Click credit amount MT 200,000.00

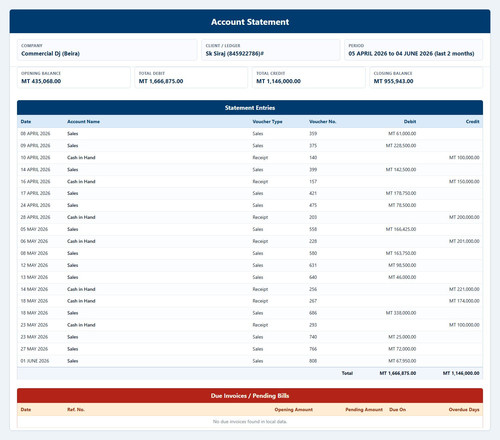pos(464,217)
